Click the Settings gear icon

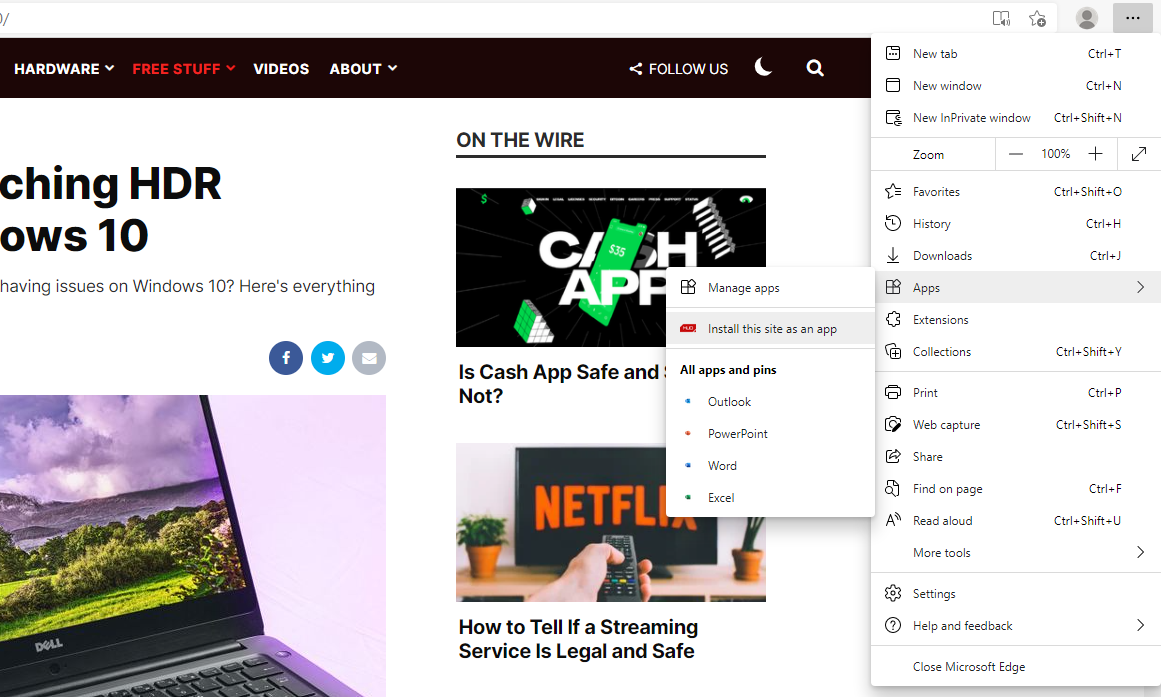tap(893, 593)
